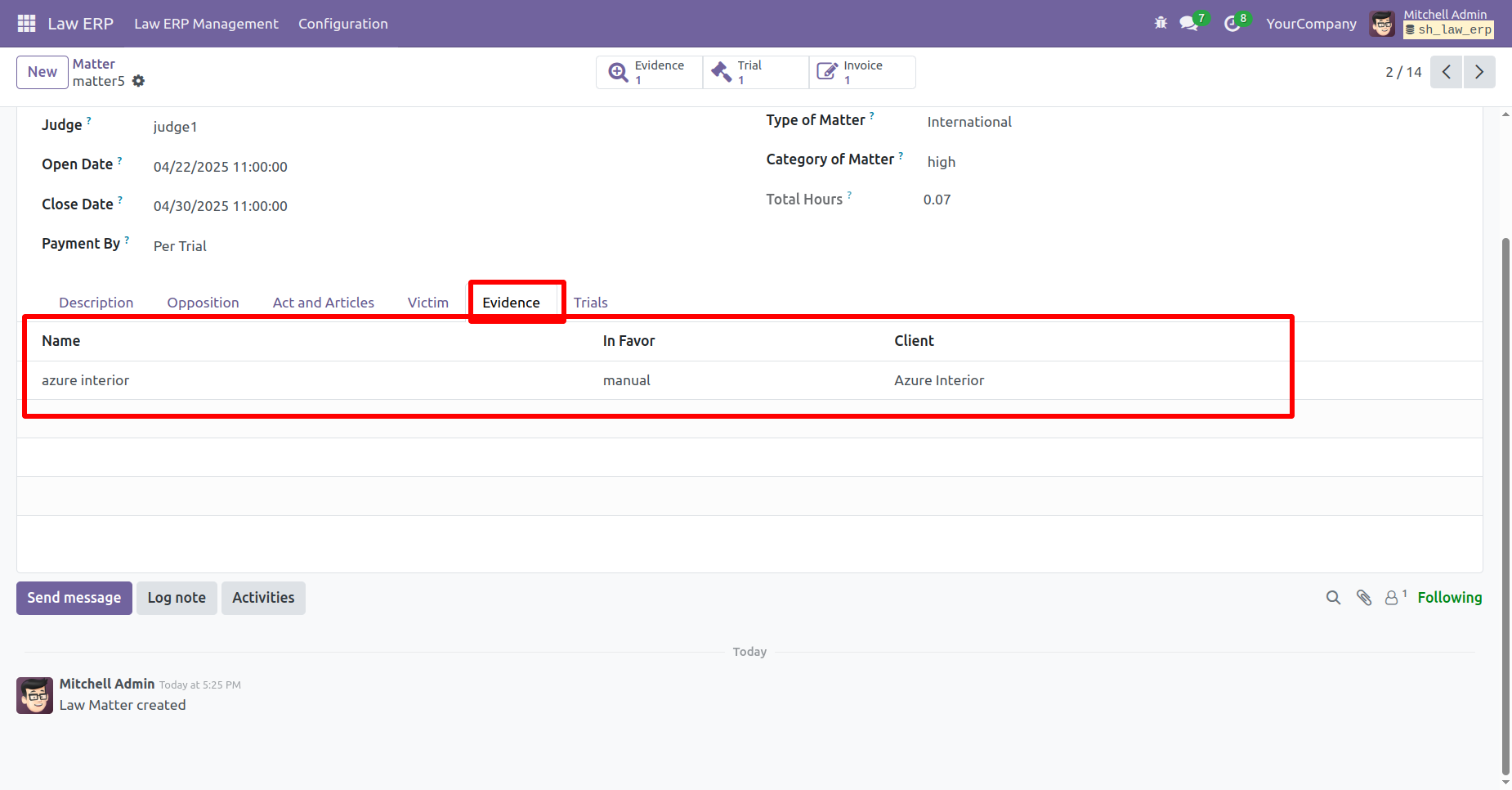
Task: Click Type of Matter help question mark
Action: pos(872,116)
